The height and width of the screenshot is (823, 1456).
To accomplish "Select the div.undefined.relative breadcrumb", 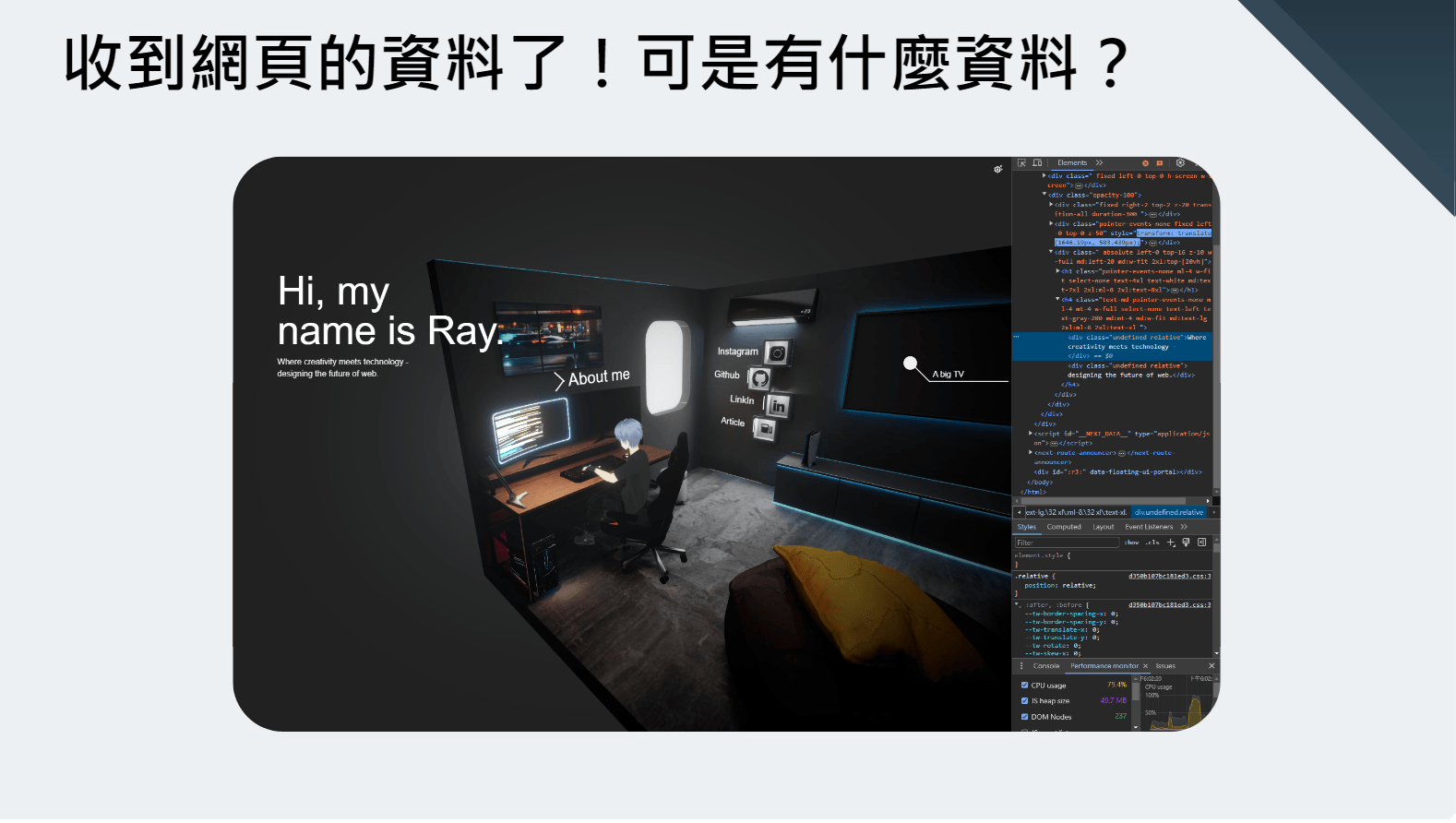I will [1169, 512].
